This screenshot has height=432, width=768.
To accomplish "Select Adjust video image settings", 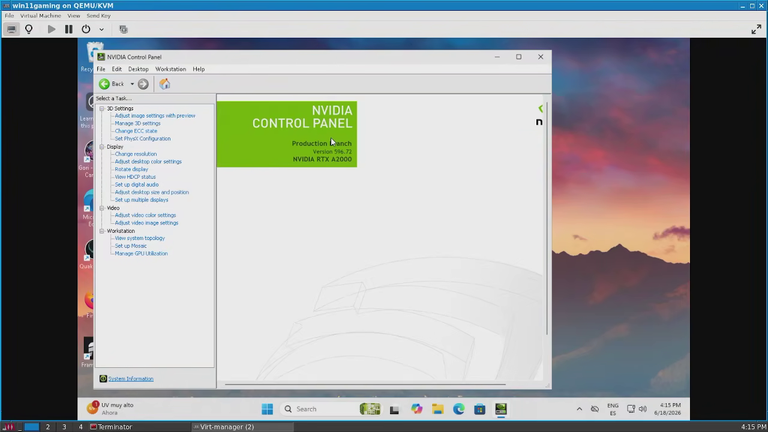I will 146,223.
